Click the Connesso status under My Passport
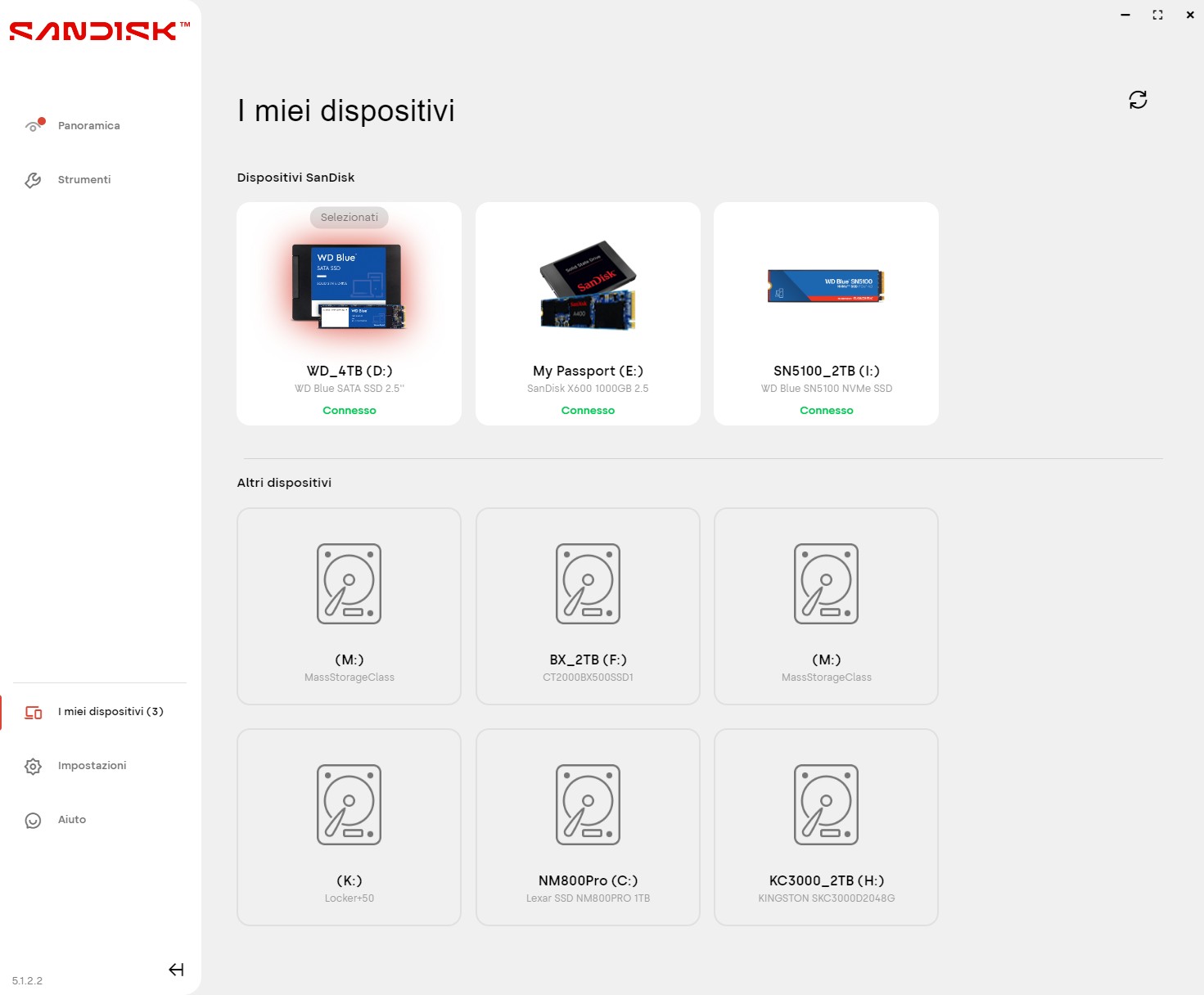 (588, 411)
